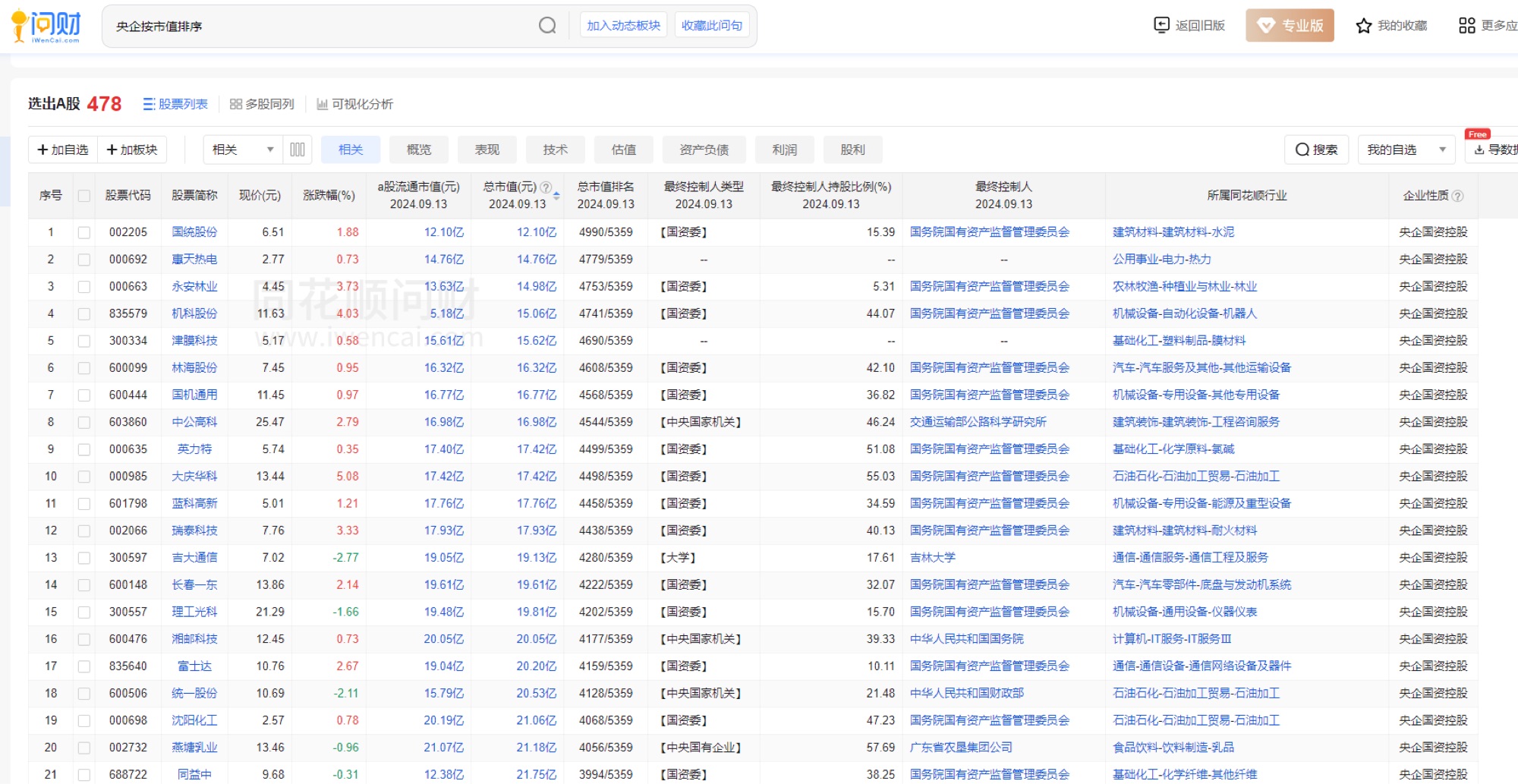Check the box for 津膜科技 row
Screen dimensions: 1518x784
pyautogui.click(x=84, y=341)
